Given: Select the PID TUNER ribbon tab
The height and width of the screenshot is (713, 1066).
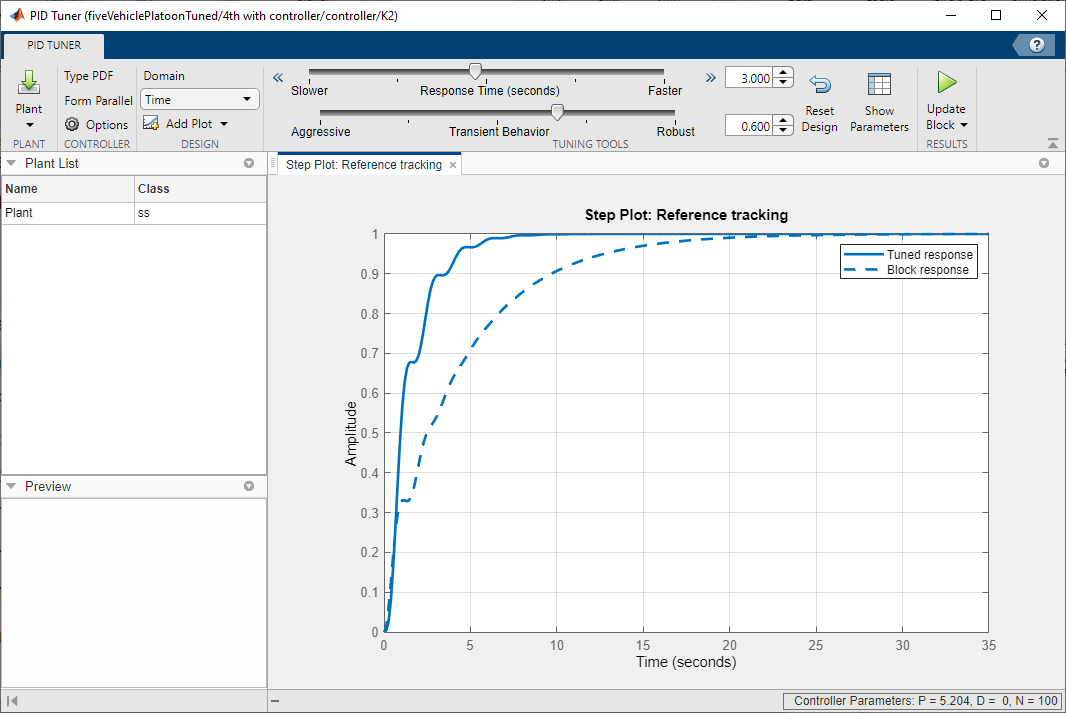Looking at the screenshot, I should pyautogui.click(x=55, y=45).
